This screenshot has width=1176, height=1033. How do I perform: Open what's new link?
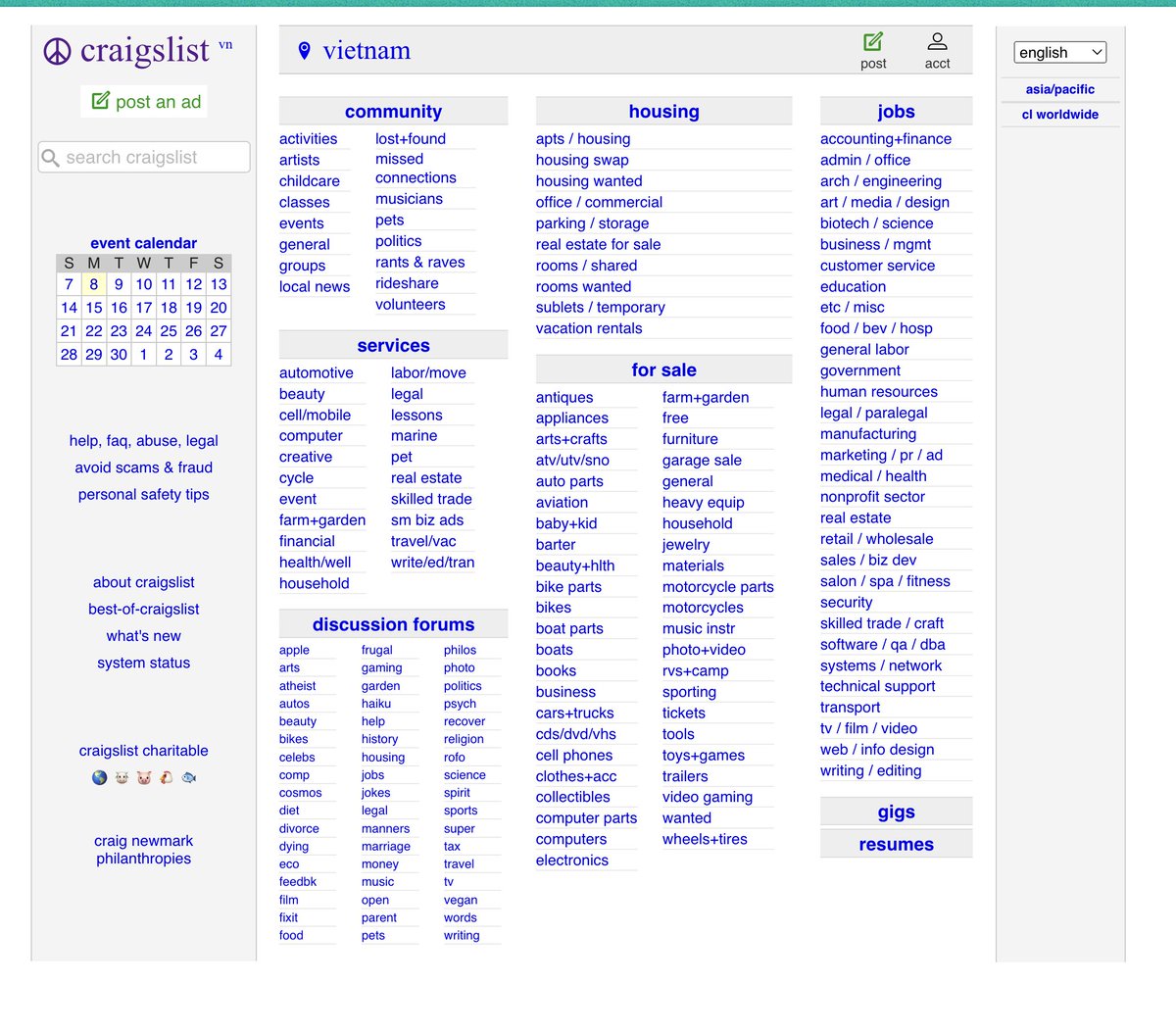click(144, 636)
